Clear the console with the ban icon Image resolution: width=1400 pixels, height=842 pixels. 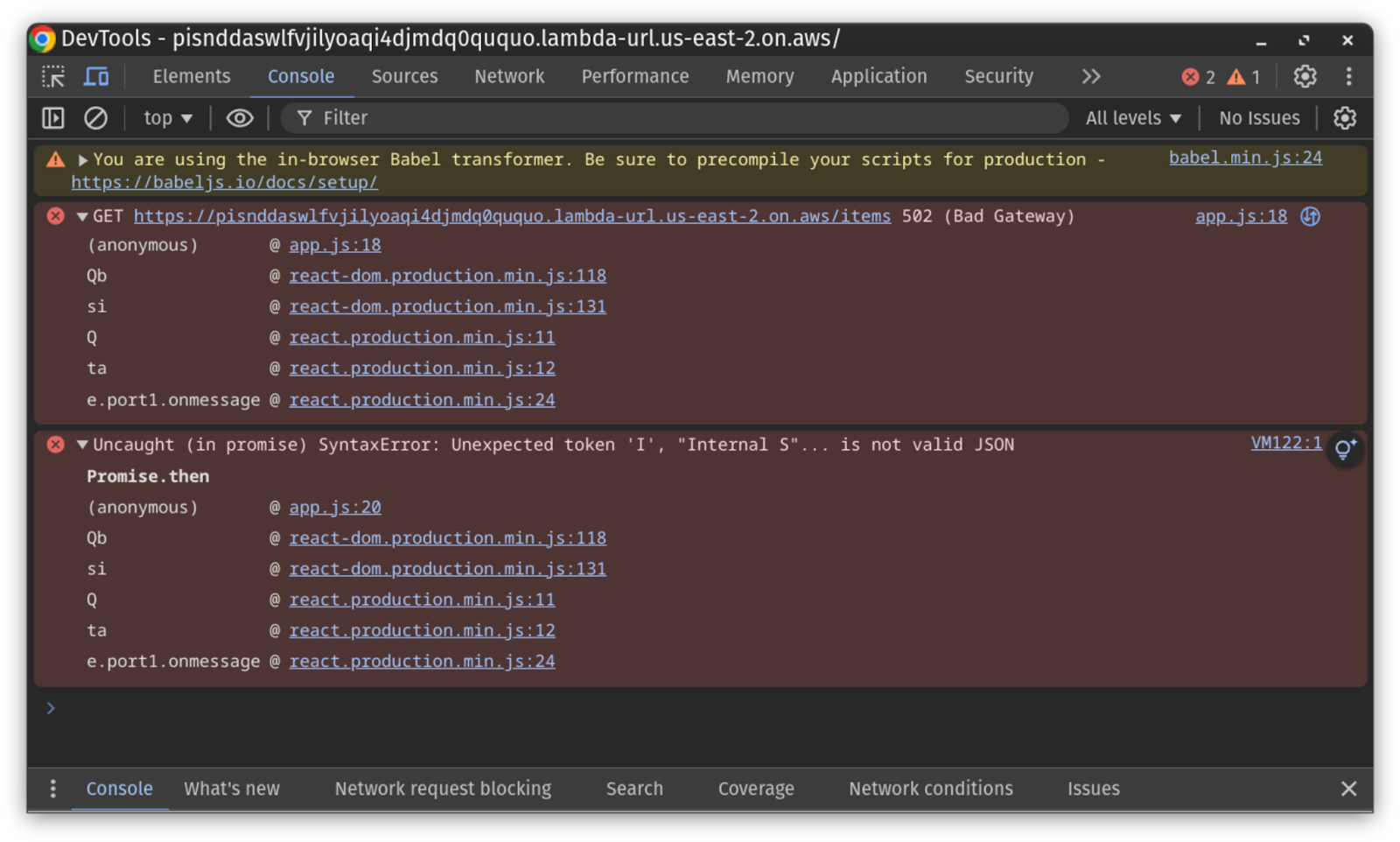pyautogui.click(x=95, y=118)
